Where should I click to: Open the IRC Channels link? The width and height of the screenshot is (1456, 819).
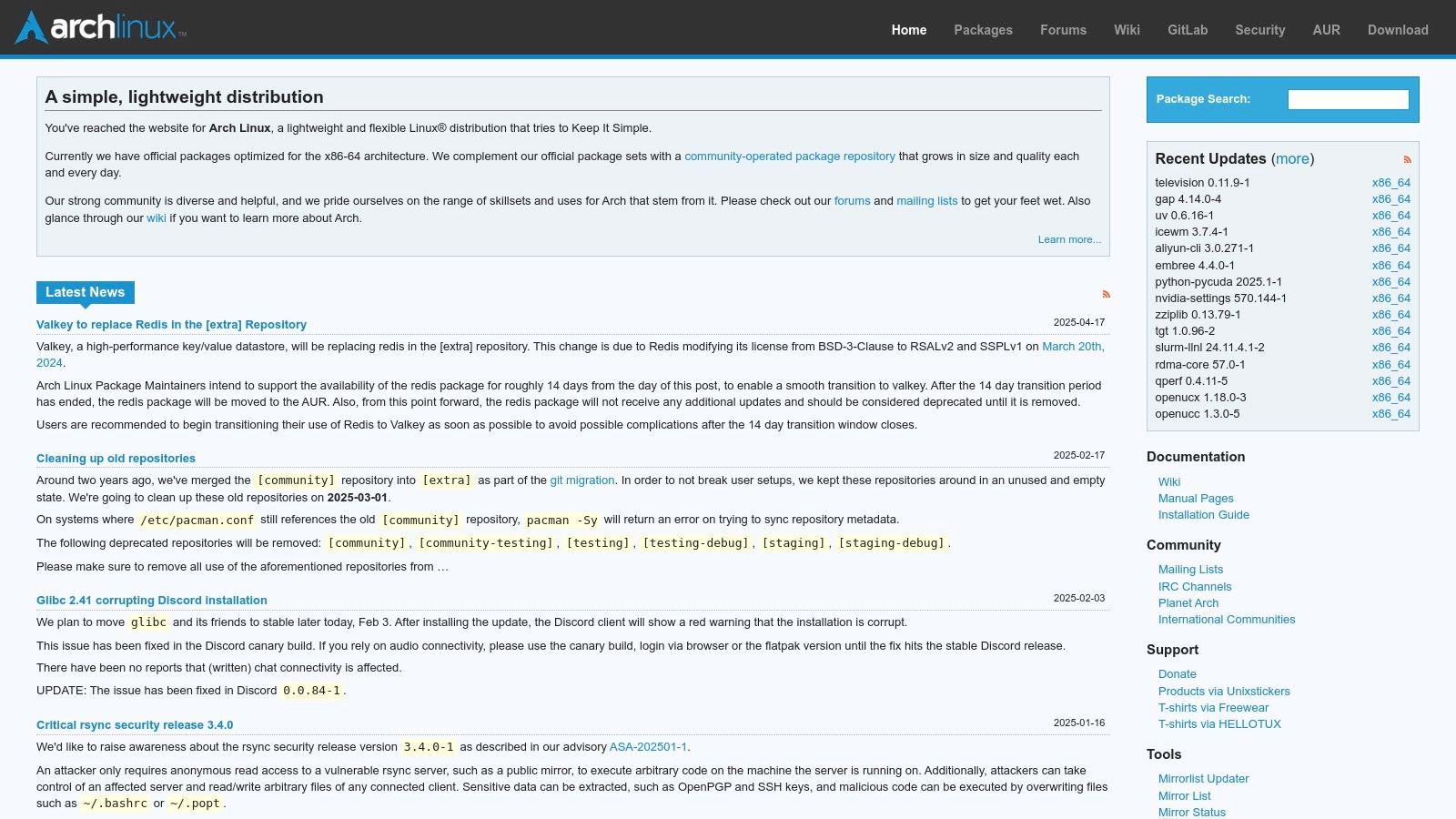click(1194, 587)
